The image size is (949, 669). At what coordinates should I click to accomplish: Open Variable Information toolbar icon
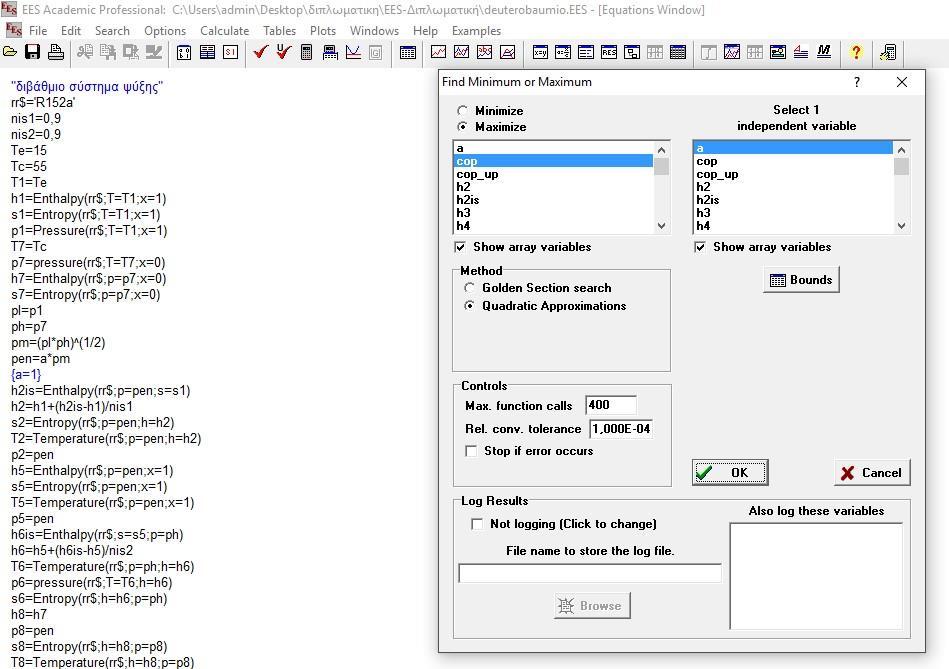[184, 53]
